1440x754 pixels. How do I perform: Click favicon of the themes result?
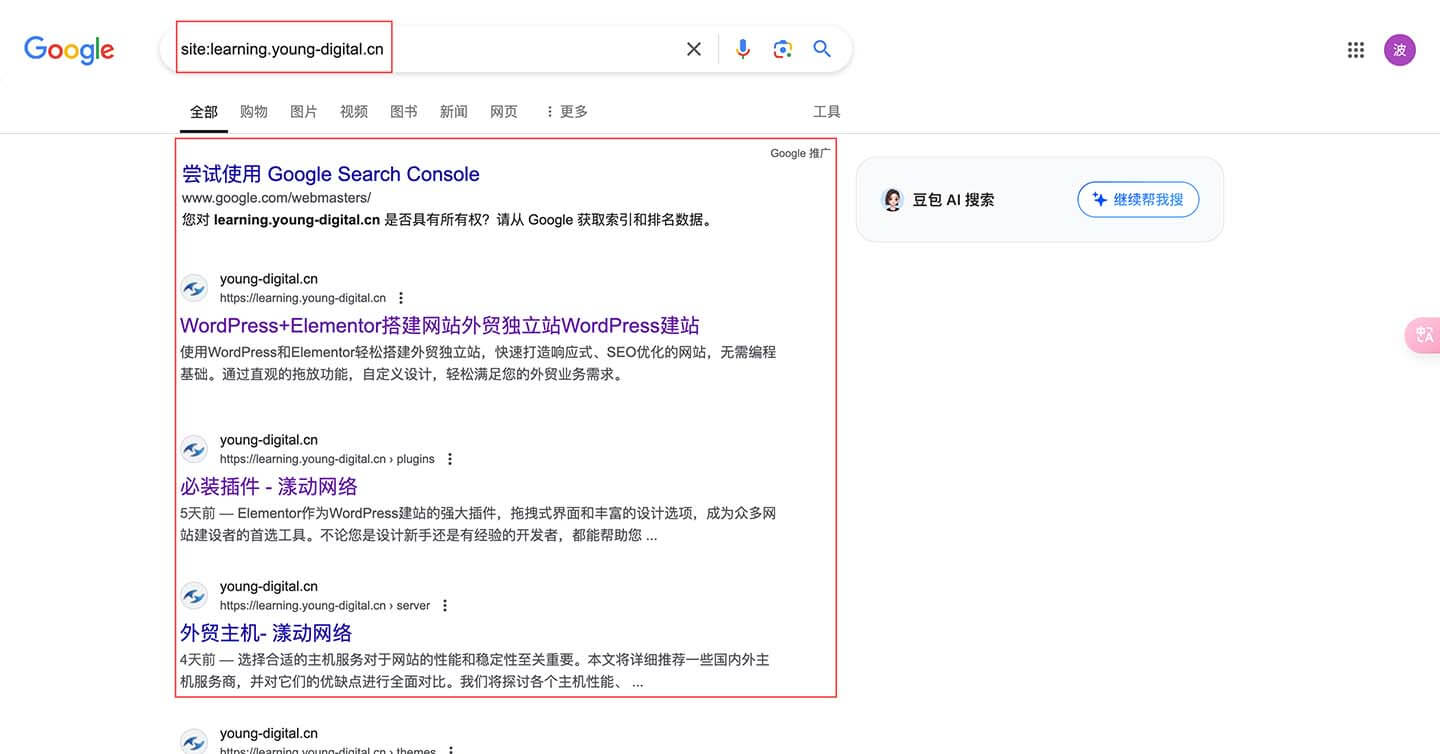[x=194, y=742]
